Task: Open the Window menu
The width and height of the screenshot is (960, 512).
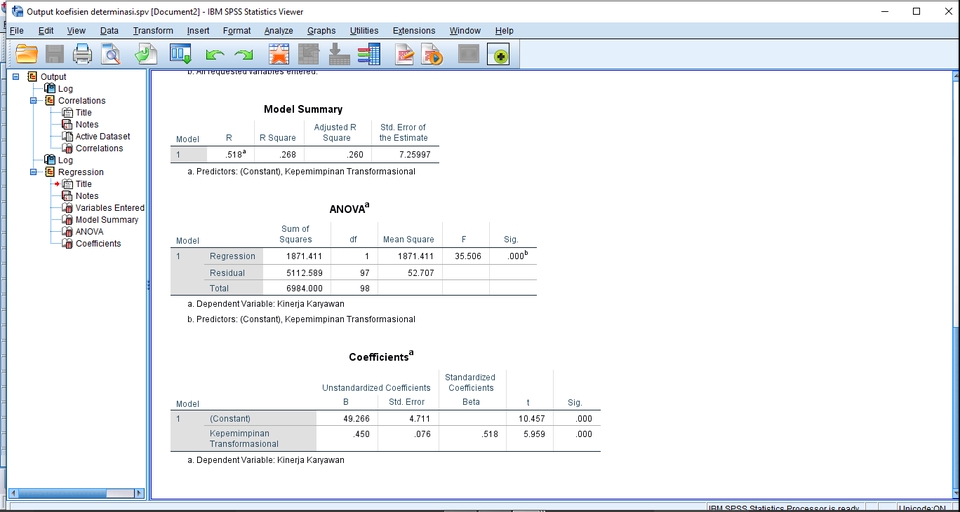Action: [465, 31]
